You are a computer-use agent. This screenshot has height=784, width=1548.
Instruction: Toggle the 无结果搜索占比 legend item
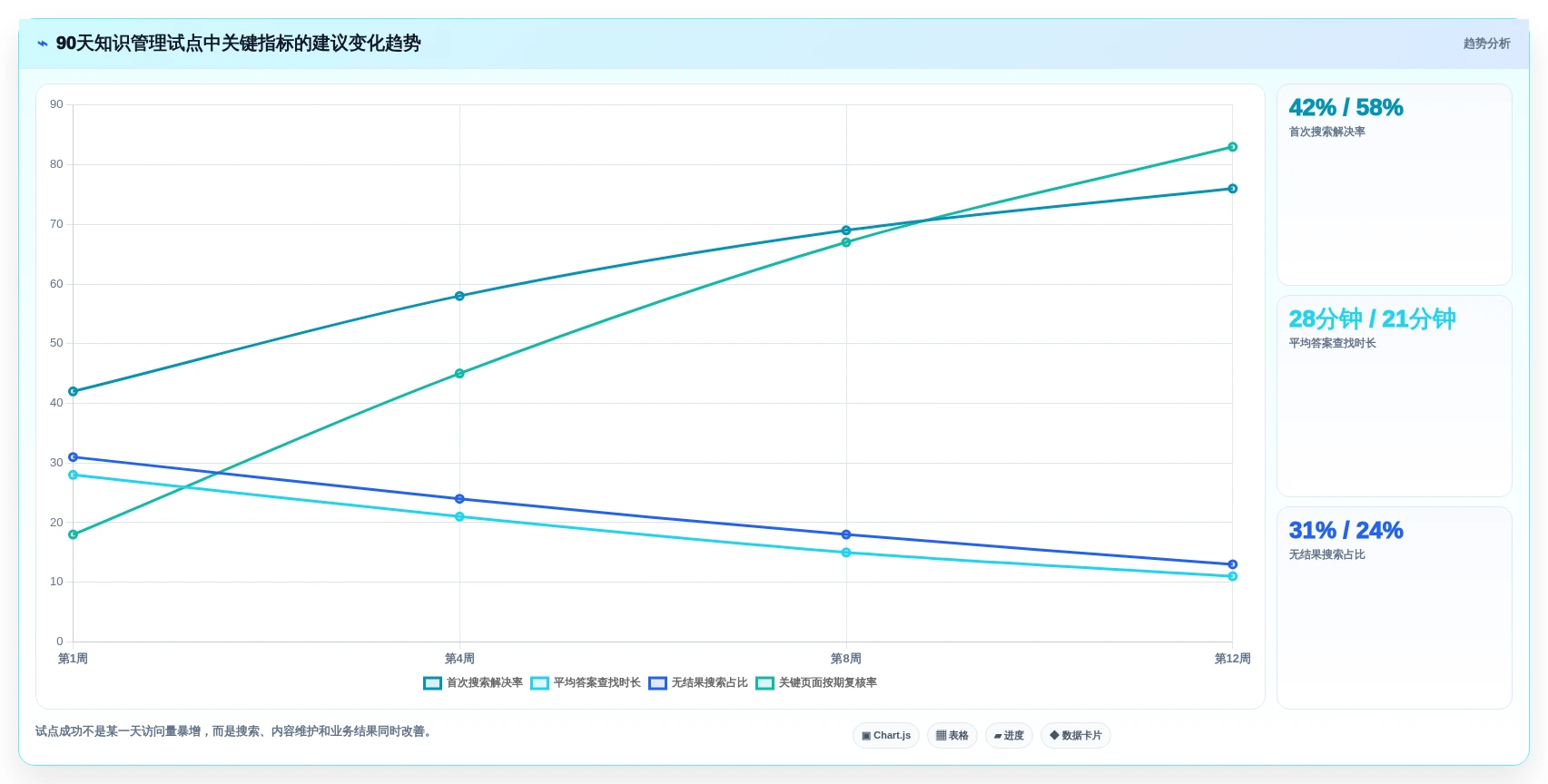click(x=698, y=683)
